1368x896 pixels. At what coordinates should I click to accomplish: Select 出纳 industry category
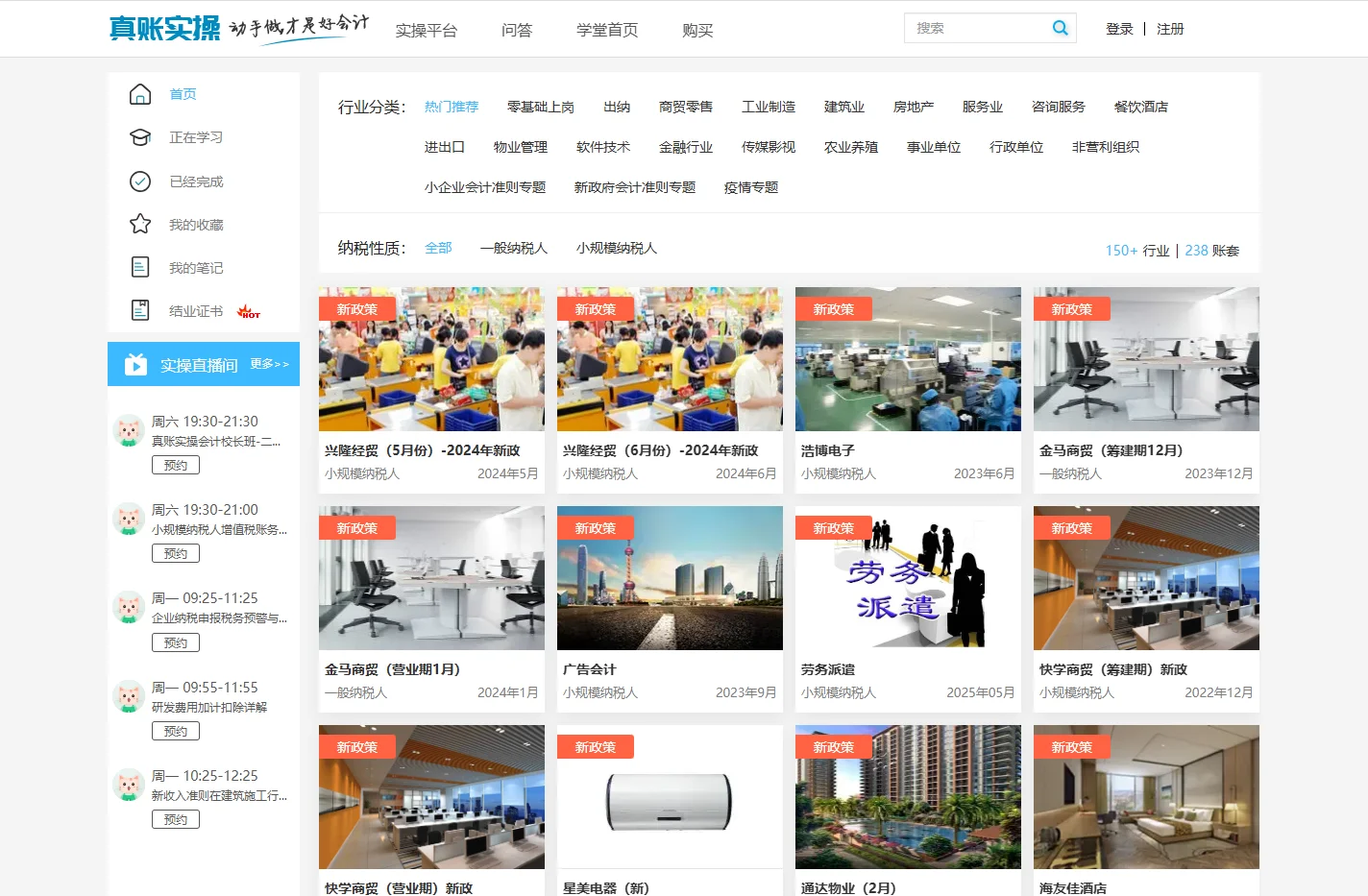tap(617, 107)
